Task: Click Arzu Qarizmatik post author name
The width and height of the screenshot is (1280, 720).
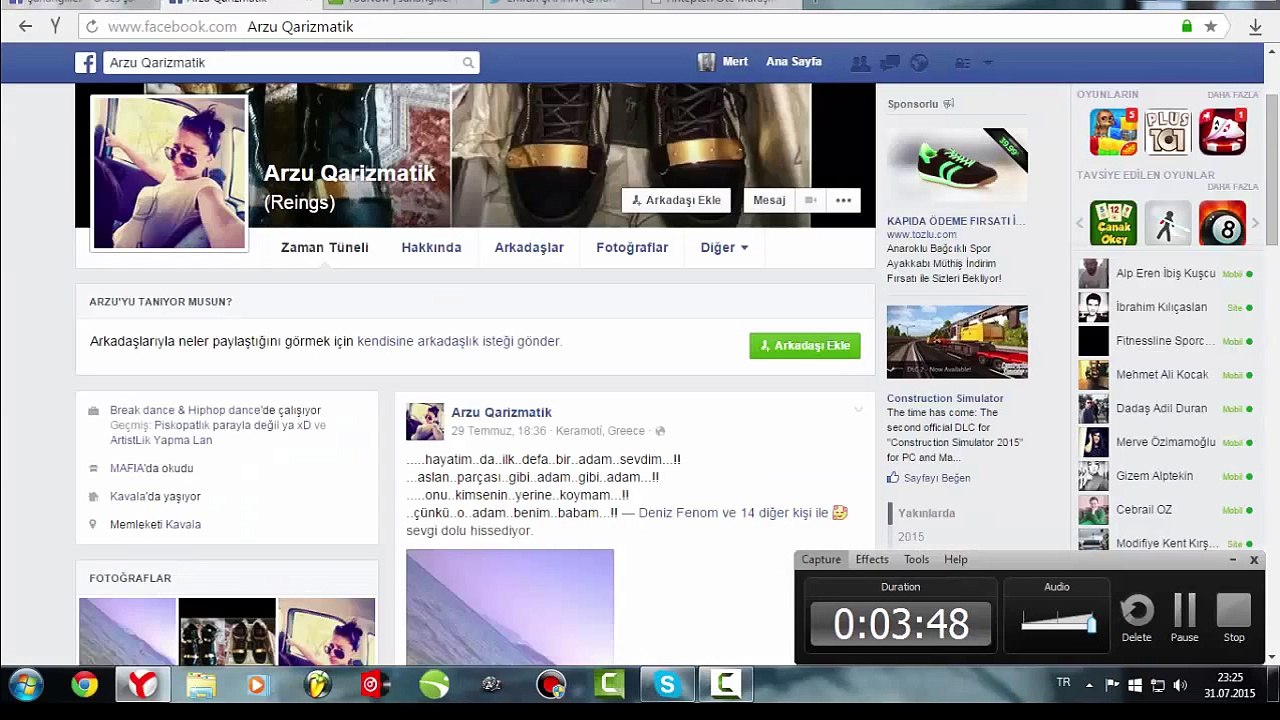Action: coord(501,412)
